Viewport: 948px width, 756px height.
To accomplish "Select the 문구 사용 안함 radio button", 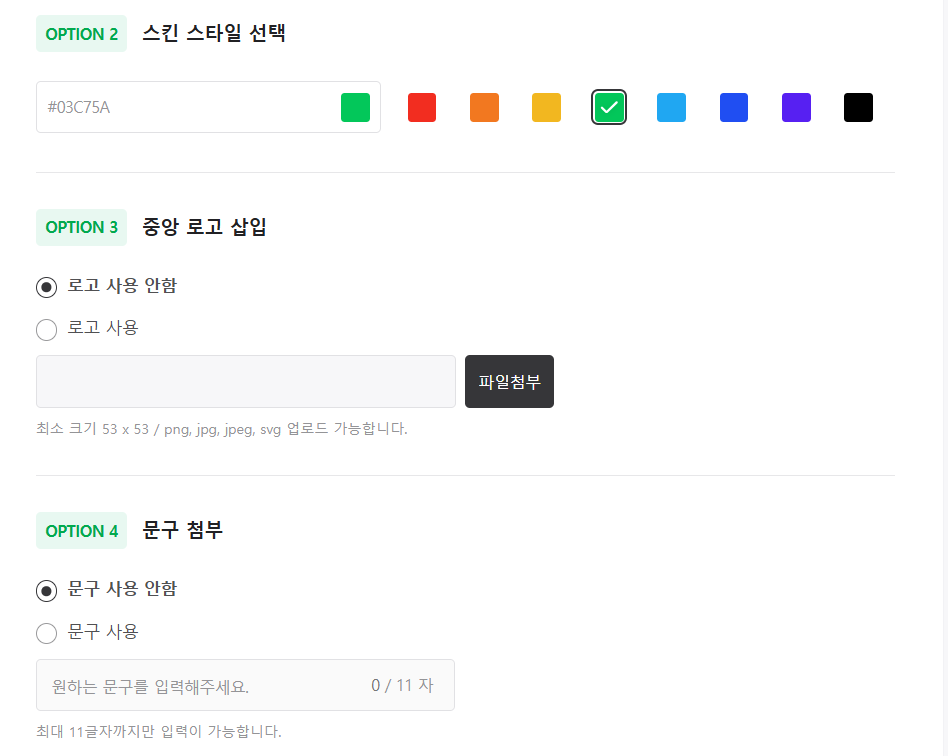I will [x=46, y=591].
